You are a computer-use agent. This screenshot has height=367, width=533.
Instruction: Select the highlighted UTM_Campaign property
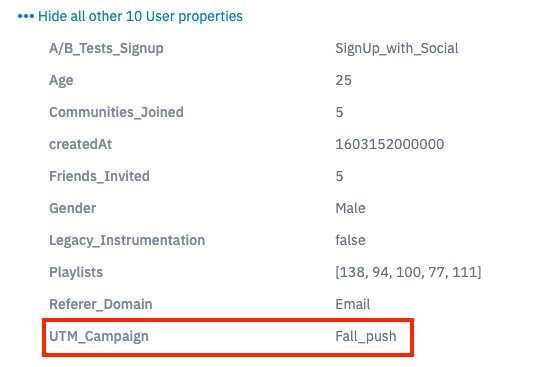tap(228, 337)
